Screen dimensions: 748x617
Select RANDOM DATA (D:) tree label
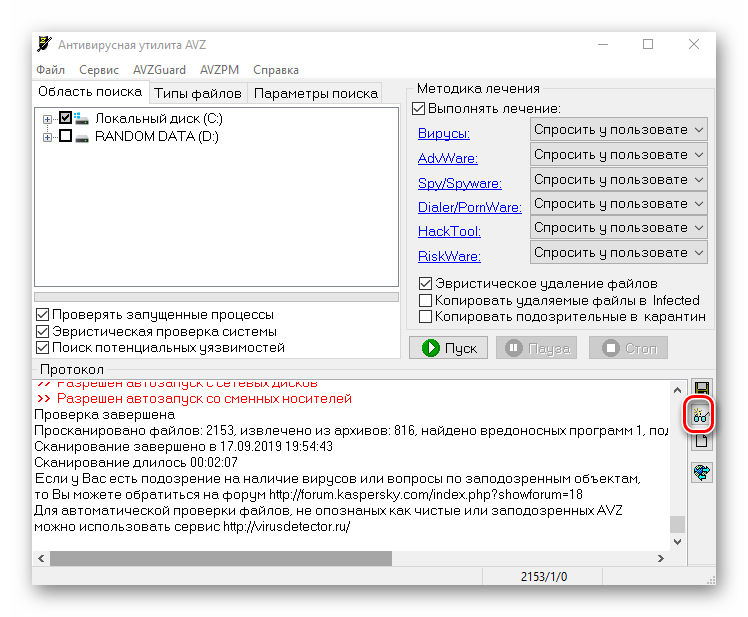[157, 136]
